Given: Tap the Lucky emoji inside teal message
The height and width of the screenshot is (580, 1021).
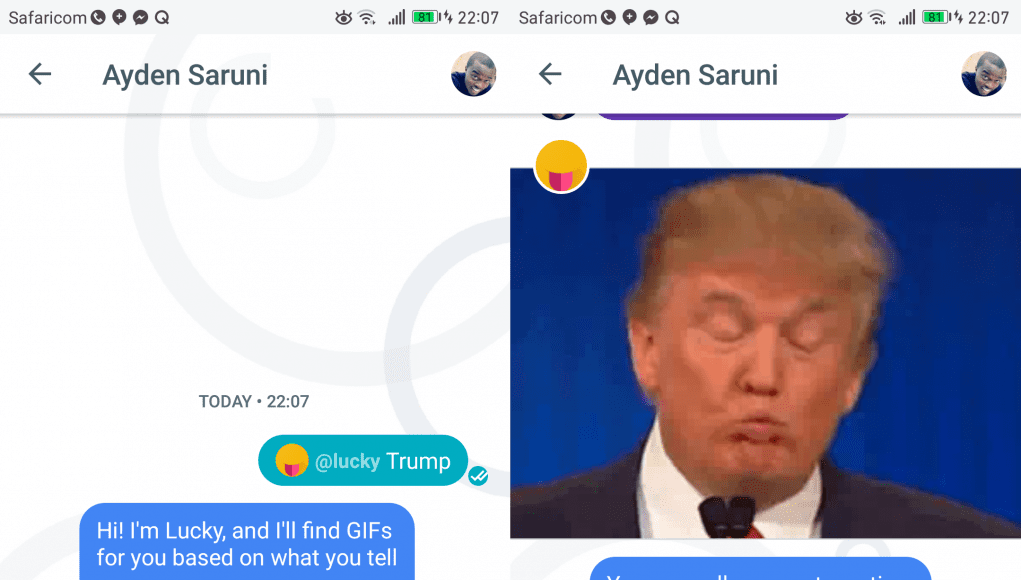Looking at the screenshot, I should [291, 460].
